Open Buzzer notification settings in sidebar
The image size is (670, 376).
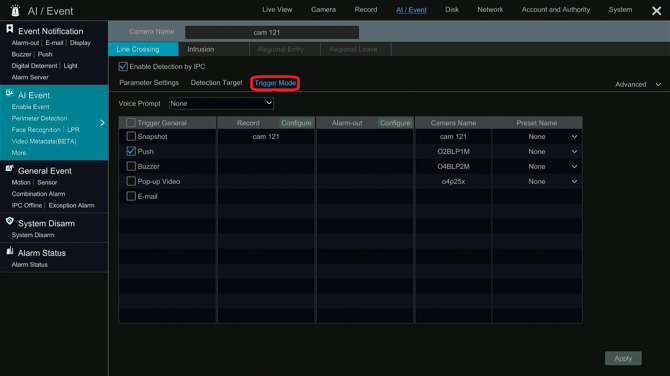[21, 54]
